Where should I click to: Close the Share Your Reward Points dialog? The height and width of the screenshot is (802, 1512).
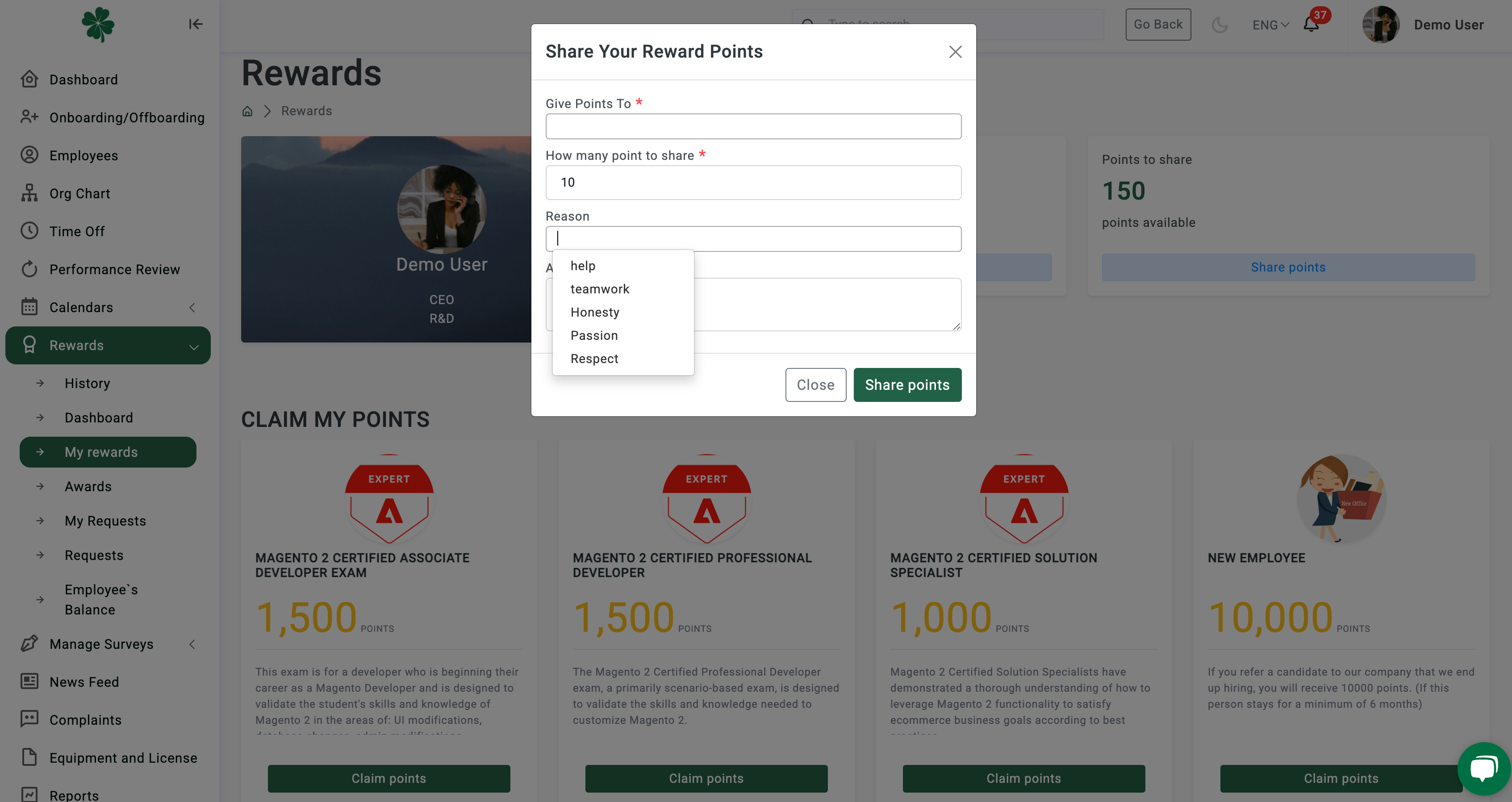(955, 52)
